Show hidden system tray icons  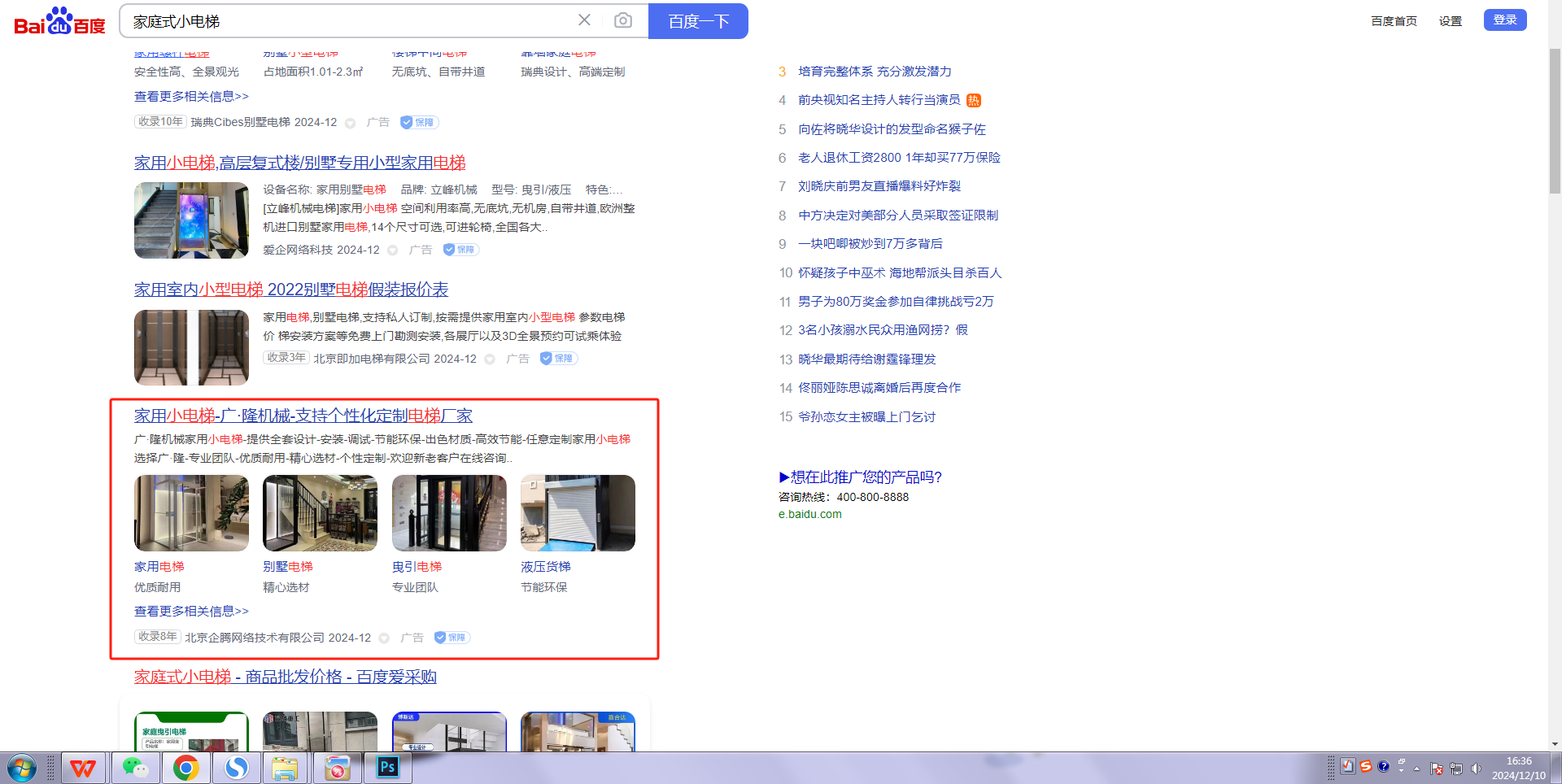pyautogui.click(x=1416, y=769)
